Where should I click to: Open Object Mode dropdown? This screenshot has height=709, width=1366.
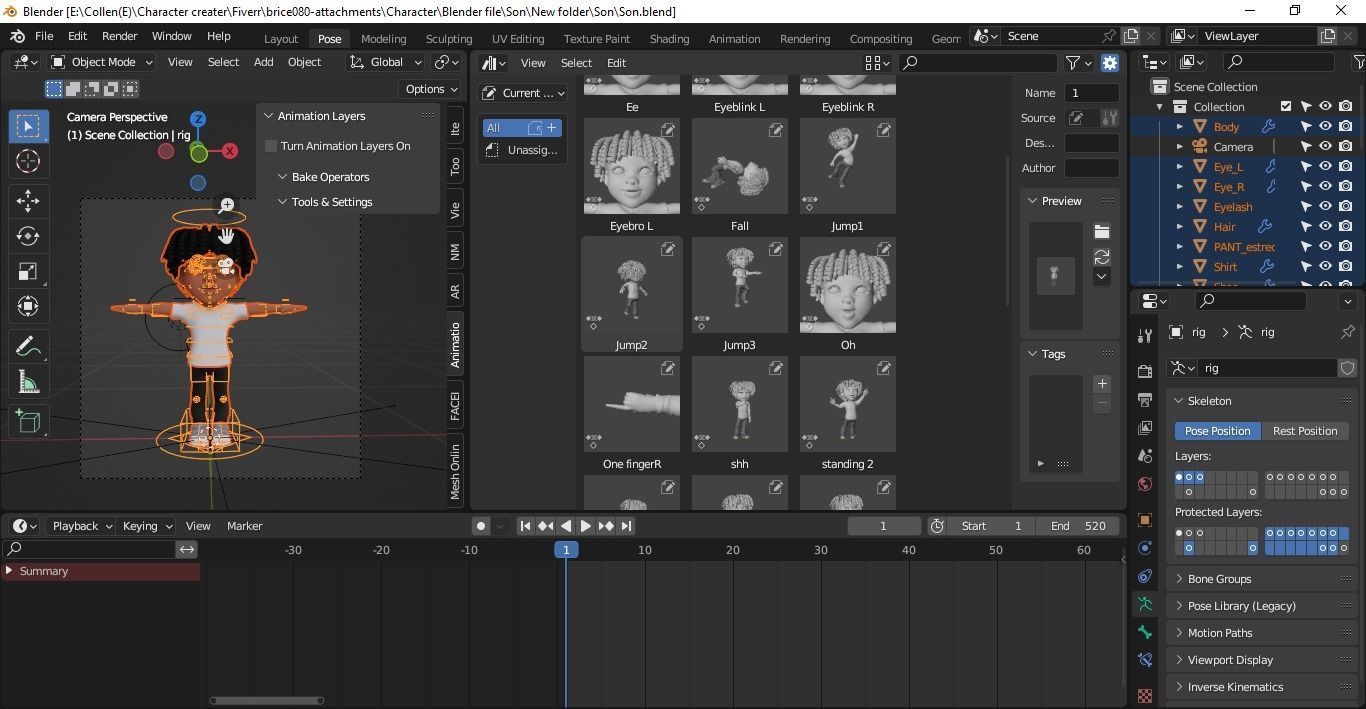click(102, 62)
